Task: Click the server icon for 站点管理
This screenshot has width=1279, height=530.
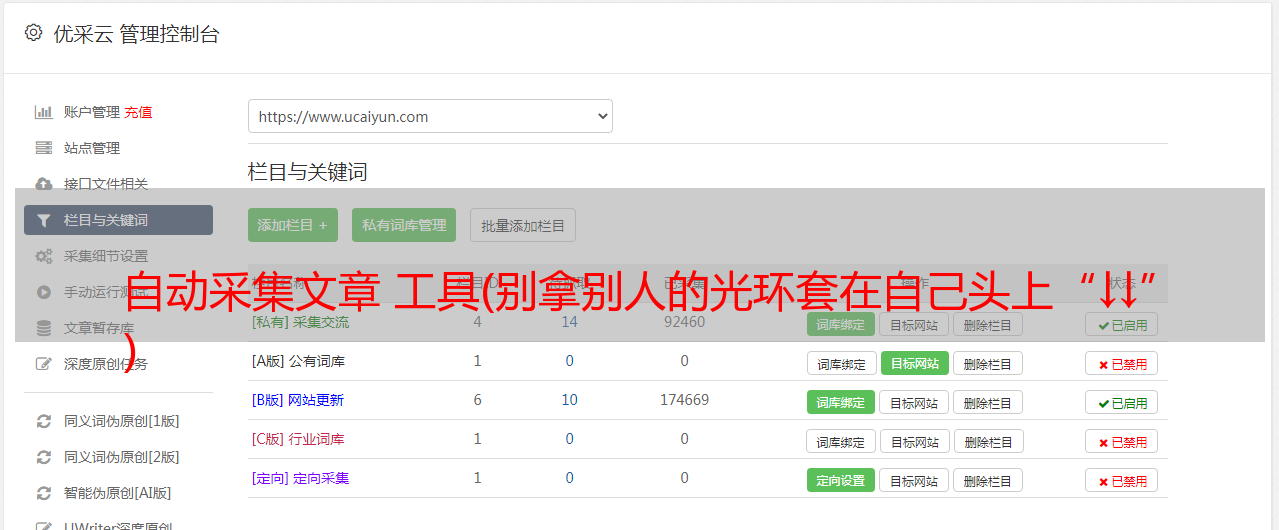Action: tap(44, 148)
